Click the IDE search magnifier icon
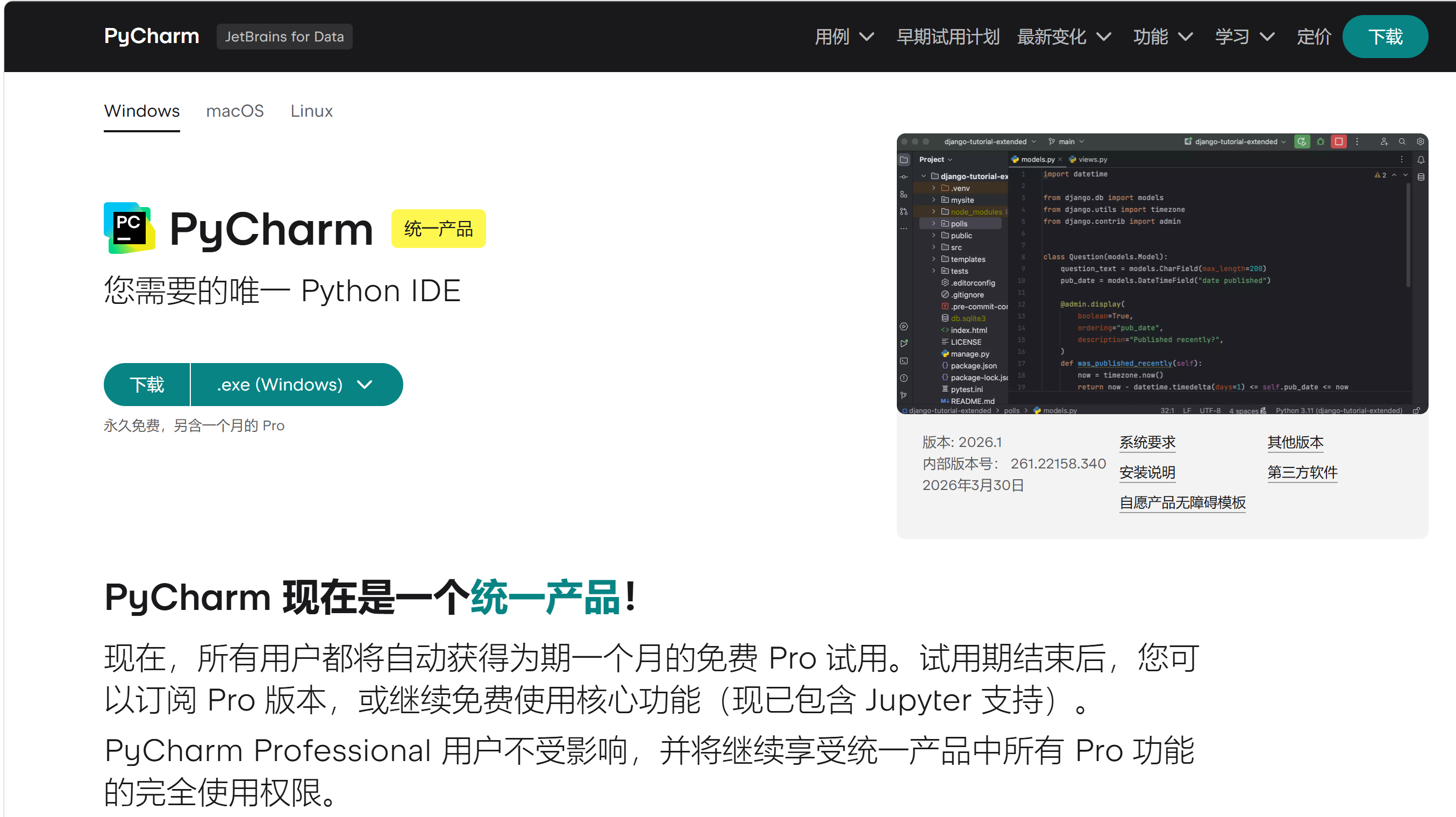This screenshot has height=817, width=1456. pos(1402,141)
